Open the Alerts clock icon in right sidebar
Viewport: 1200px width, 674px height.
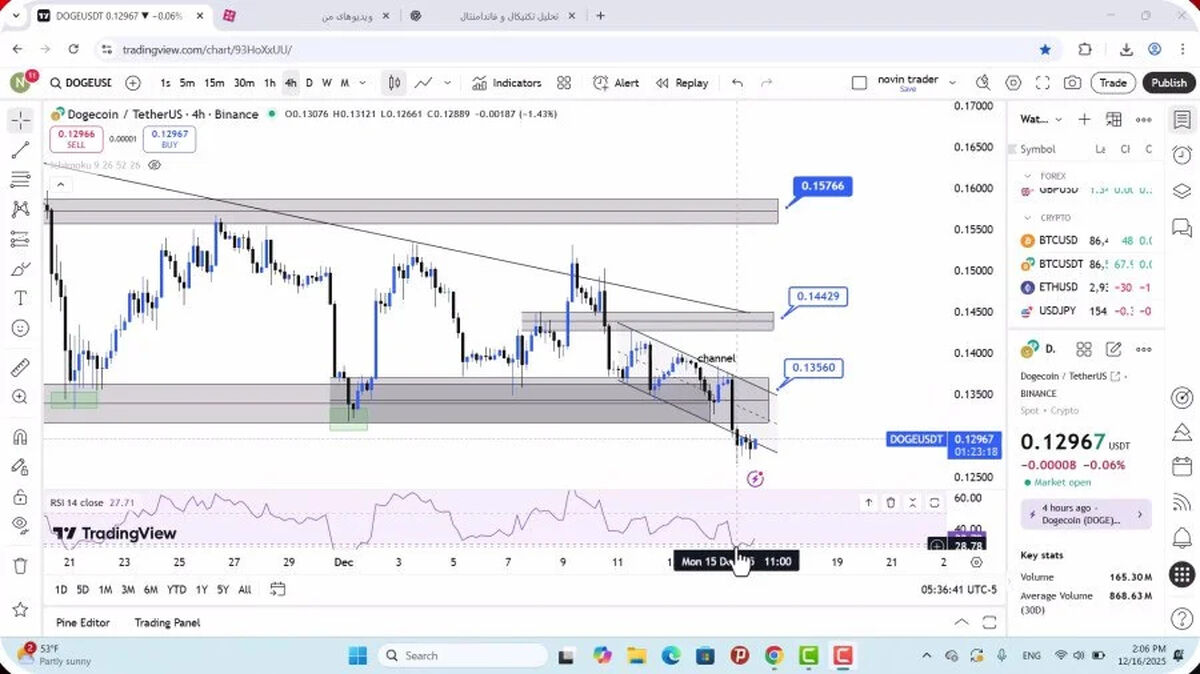pyautogui.click(x=1182, y=155)
